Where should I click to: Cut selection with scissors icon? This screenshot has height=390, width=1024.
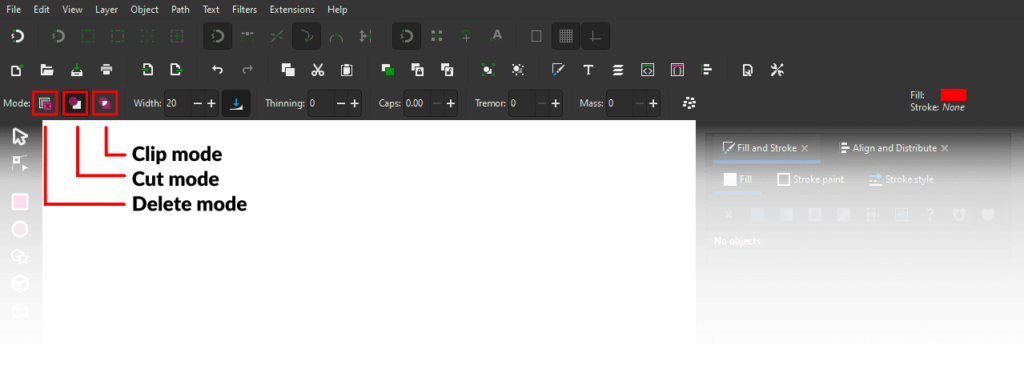317,70
